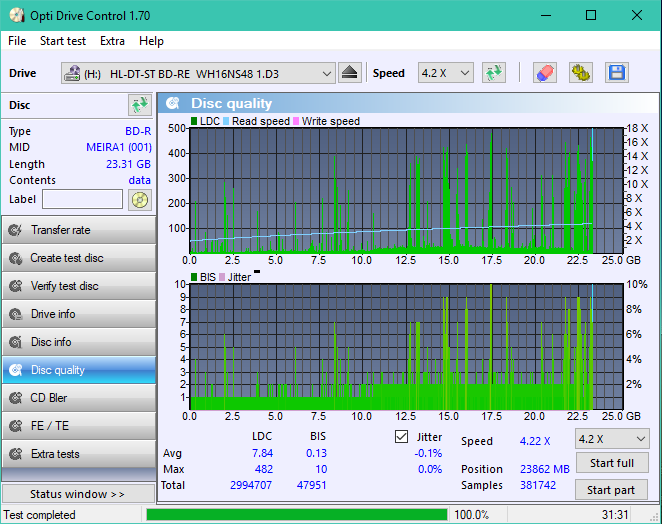Click the Drive info sidebar icon
662x524 pixels.
pyautogui.click(x=16, y=314)
